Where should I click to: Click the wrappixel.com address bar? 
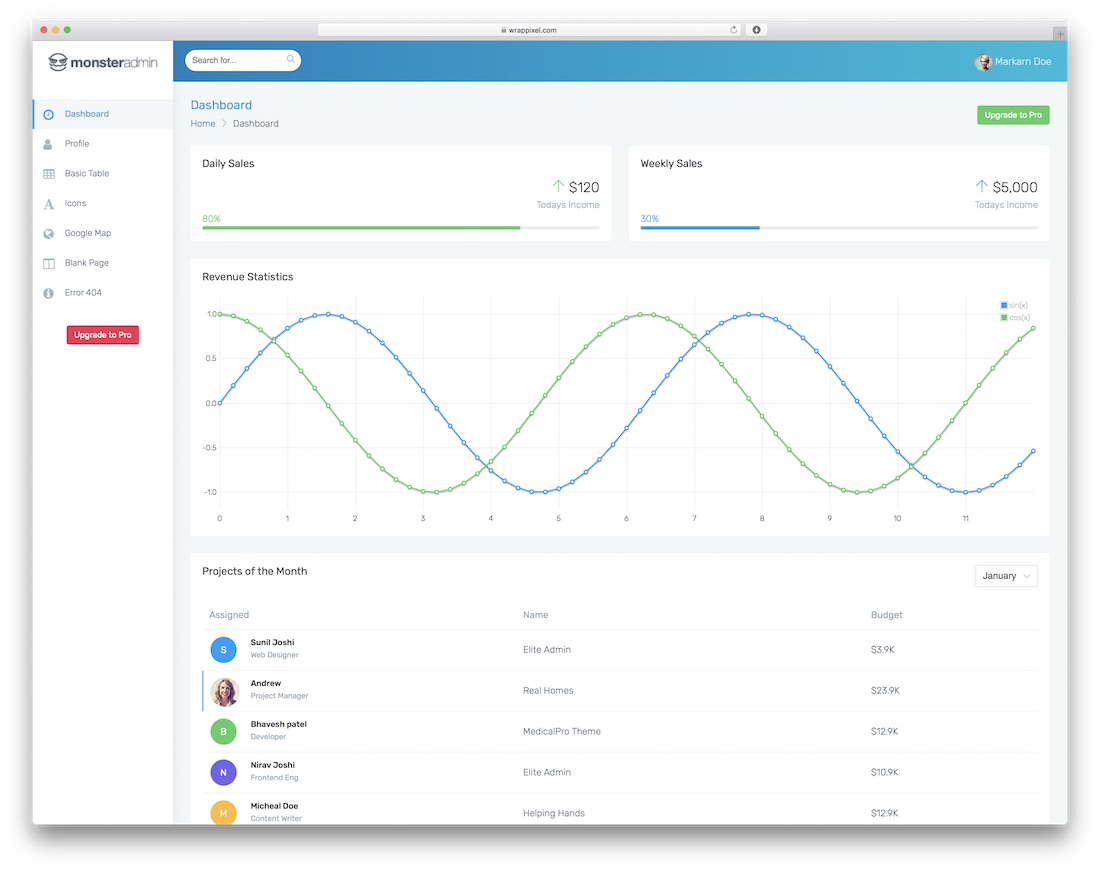pyautogui.click(x=530, y=29)
